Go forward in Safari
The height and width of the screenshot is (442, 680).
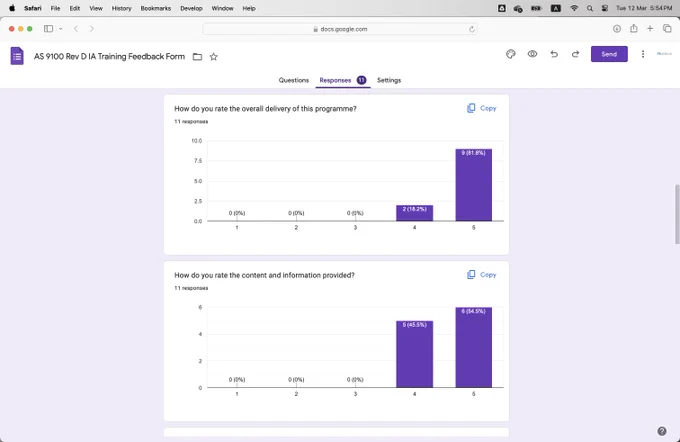pyautogui.click(x=92, y=29)
